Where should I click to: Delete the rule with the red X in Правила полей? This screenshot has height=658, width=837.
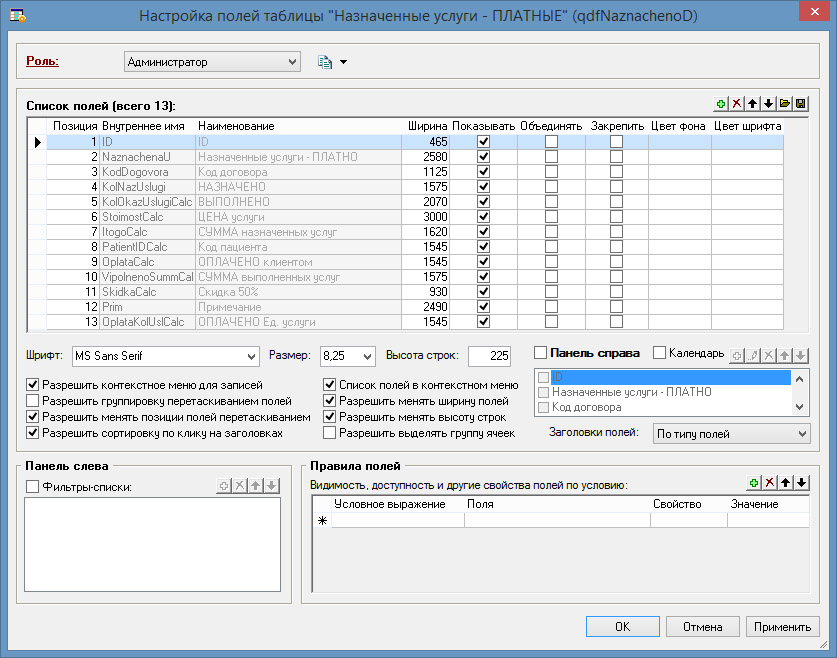[769, 483]
